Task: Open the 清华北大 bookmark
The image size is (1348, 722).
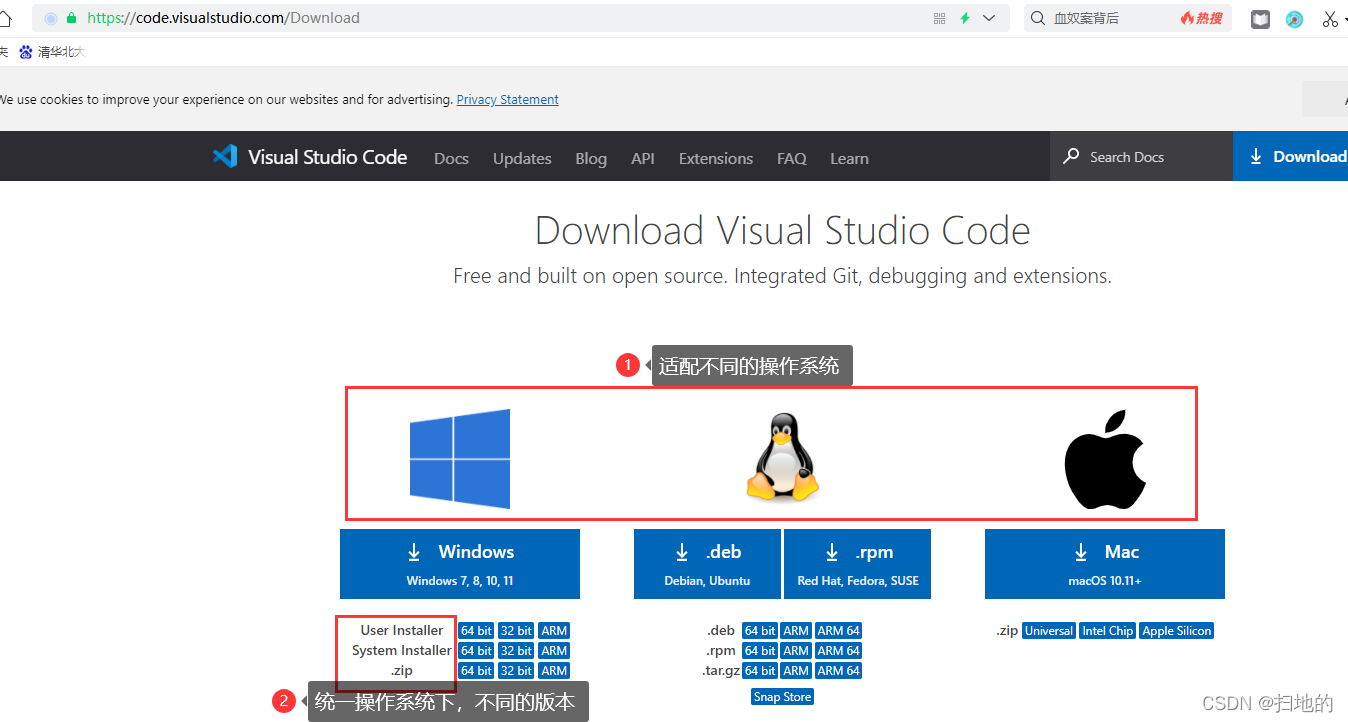Action: point(51,52)
